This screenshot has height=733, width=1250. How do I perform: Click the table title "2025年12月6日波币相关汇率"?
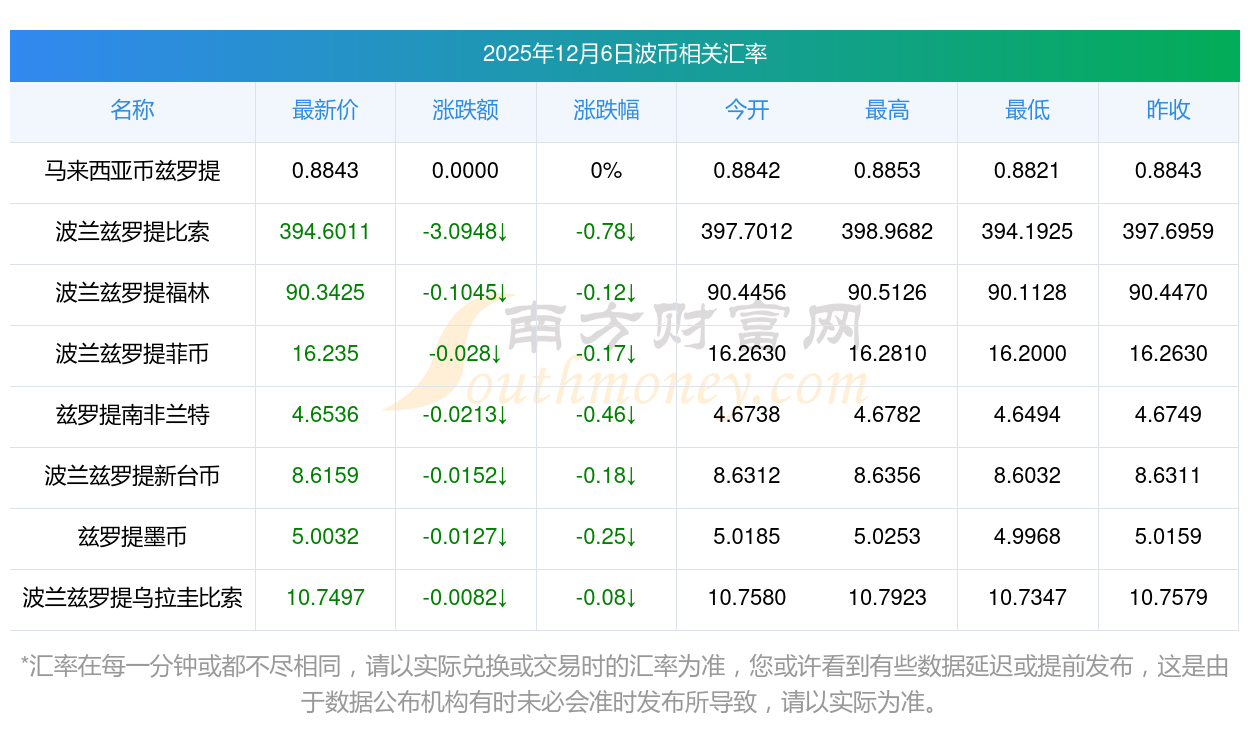pos(625,54)
